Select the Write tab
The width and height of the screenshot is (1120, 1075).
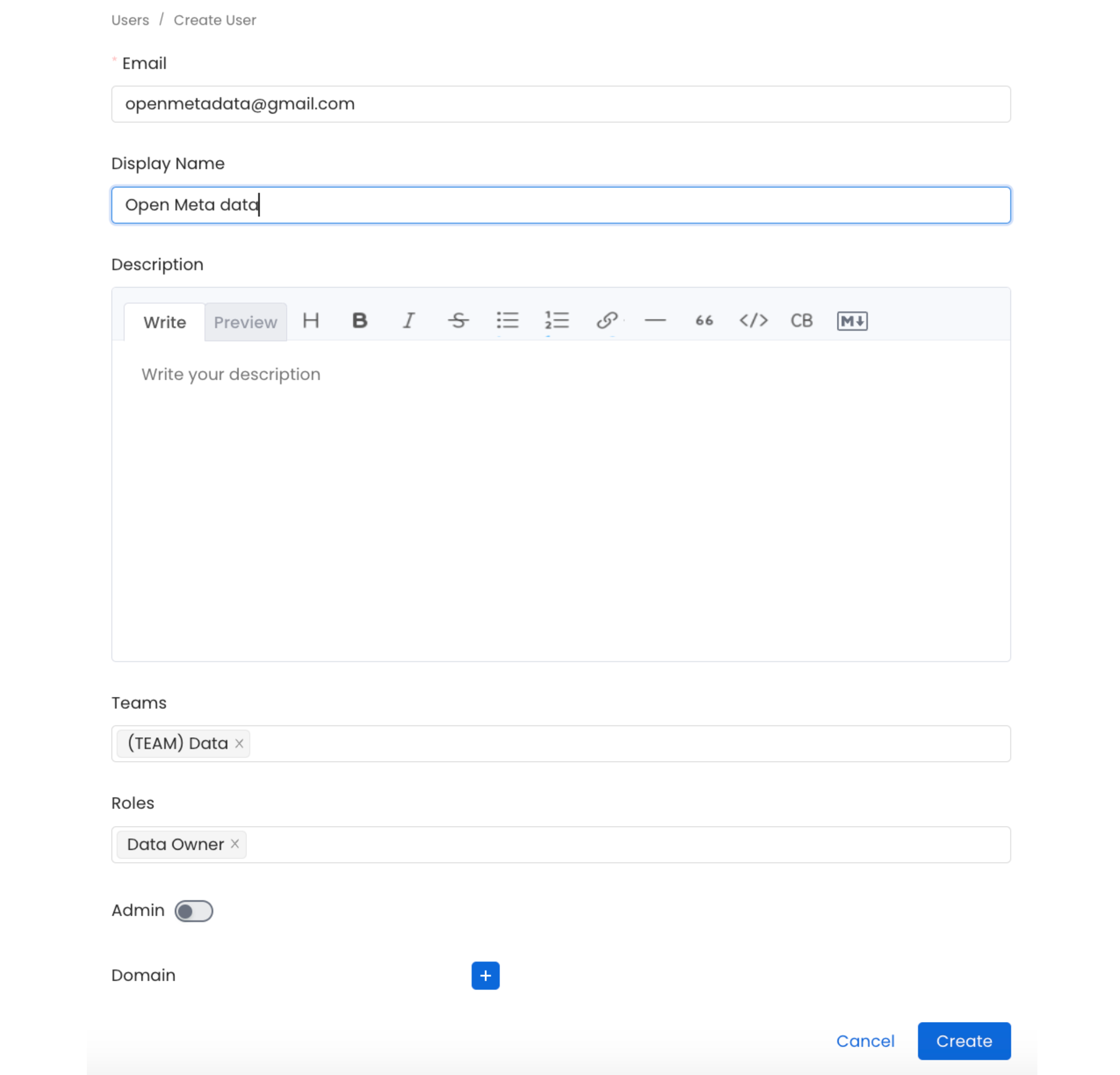click(x=164, y=321)
